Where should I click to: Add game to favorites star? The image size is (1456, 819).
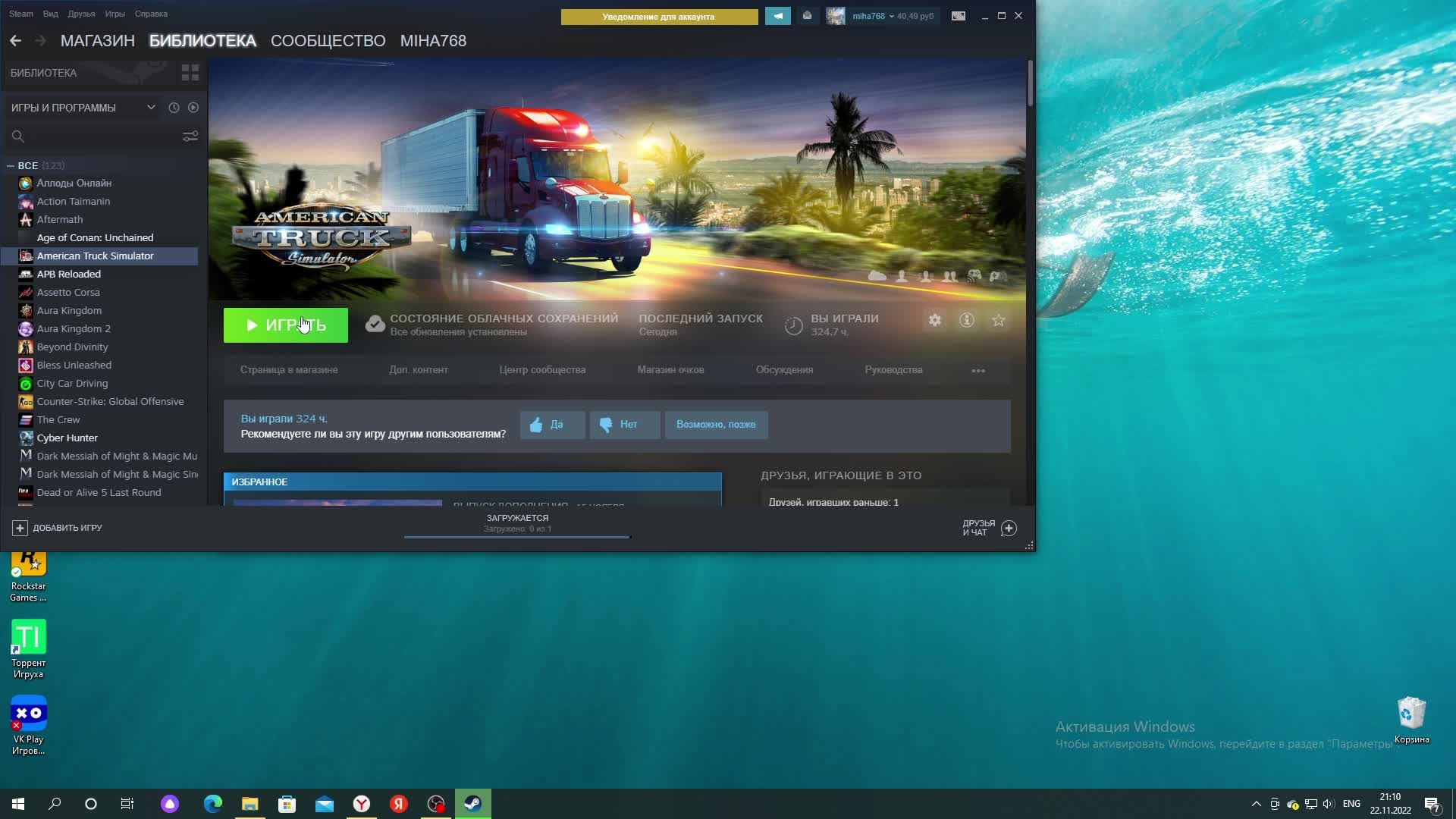pyautogui.click(x=998, y=321)
